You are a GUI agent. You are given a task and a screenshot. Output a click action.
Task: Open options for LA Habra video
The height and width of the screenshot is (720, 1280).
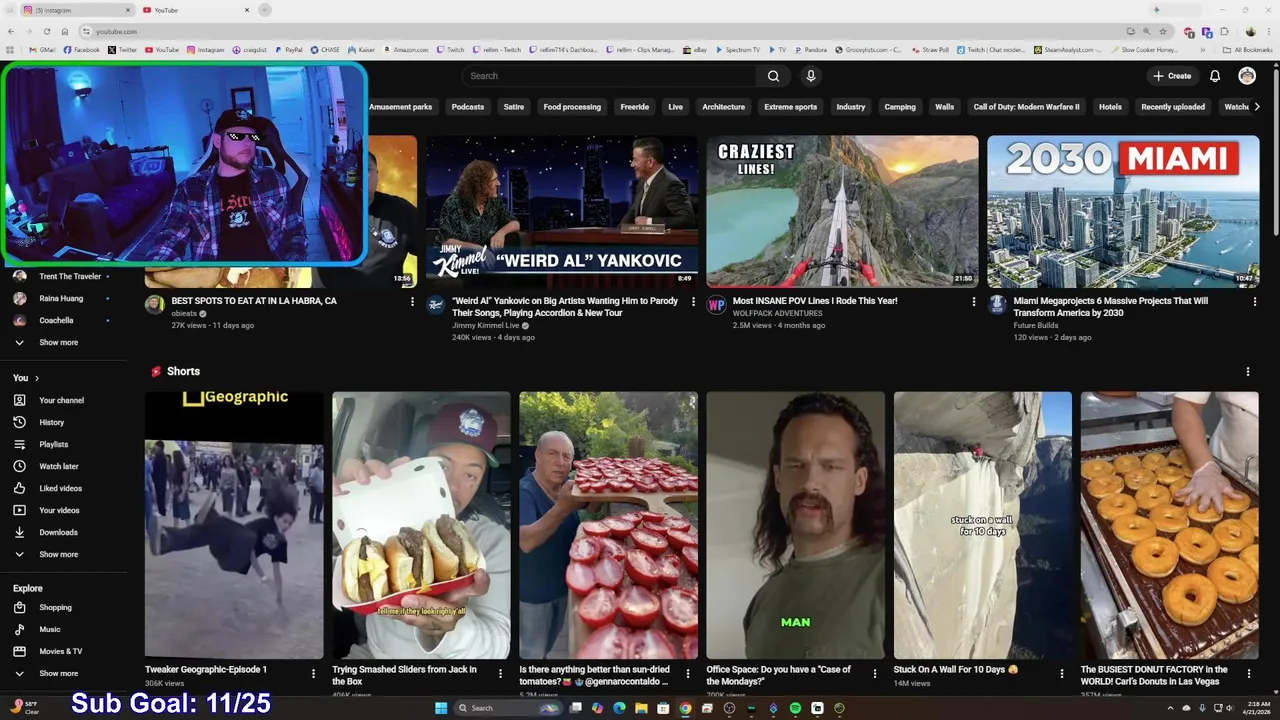click(x=412, y=301)
